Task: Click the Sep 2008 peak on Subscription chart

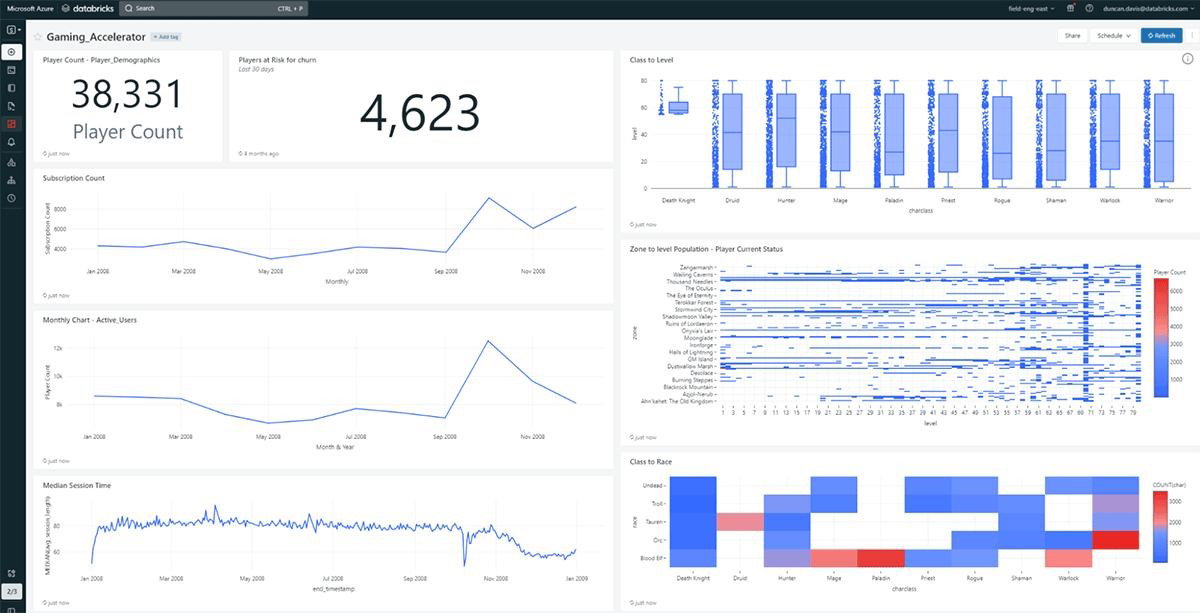Action: [489, 198]
